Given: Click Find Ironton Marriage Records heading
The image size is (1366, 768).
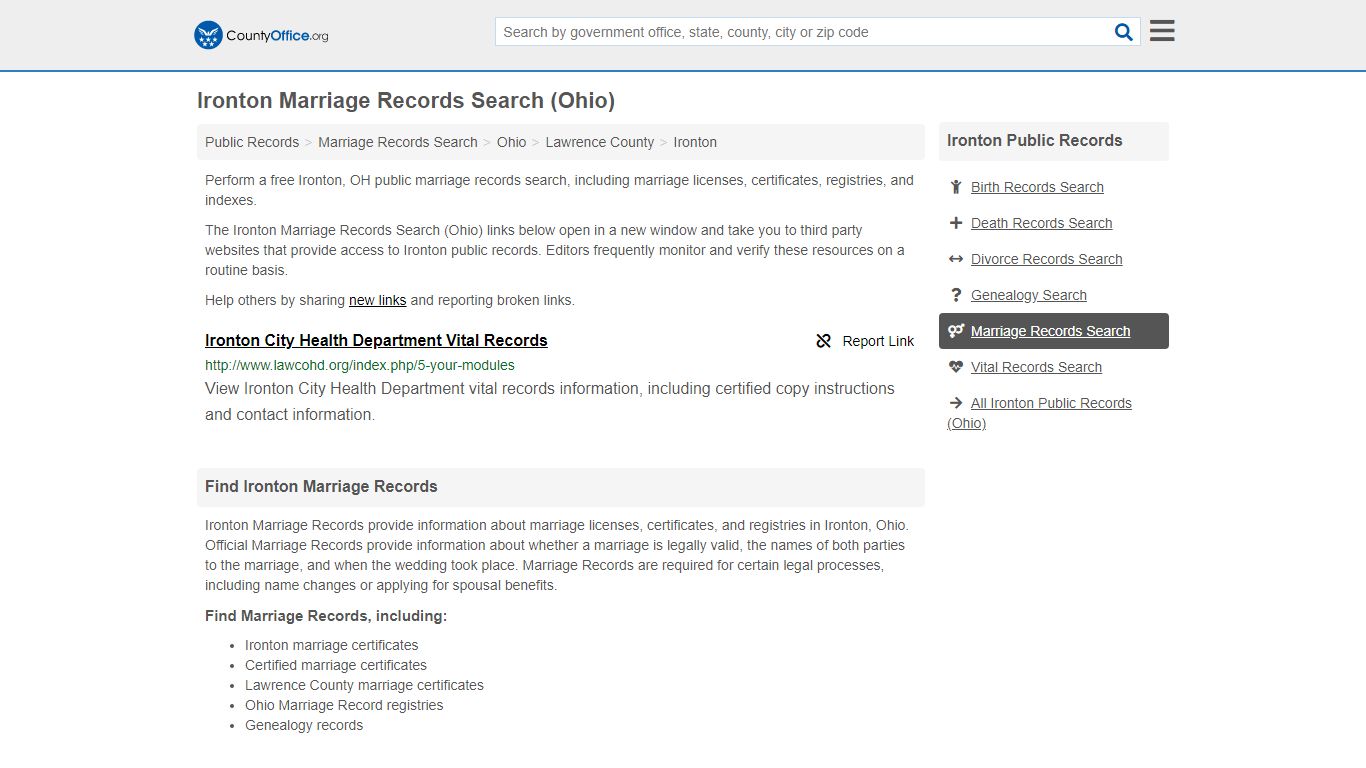Looking at the screenshot, I should 321,487.
